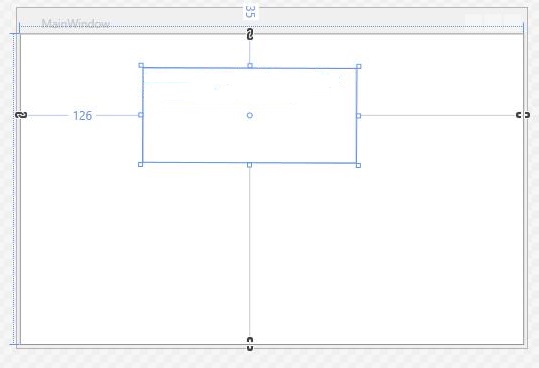Click the top-center resize handle of the selected control
The width and height of the screenshot is (539, 368).
point(250,66)
